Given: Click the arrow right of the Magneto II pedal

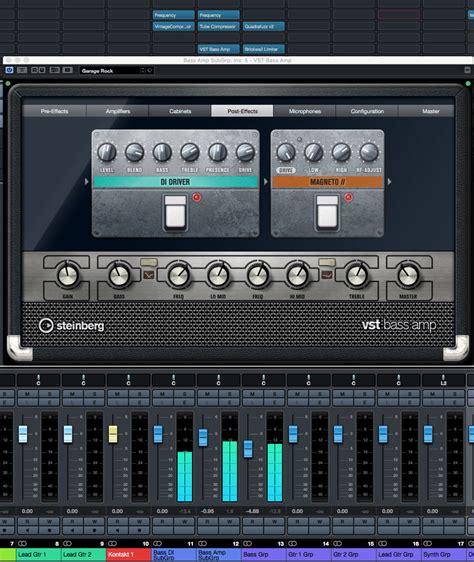Looking at the screenshot, I should tap(389, 182).
